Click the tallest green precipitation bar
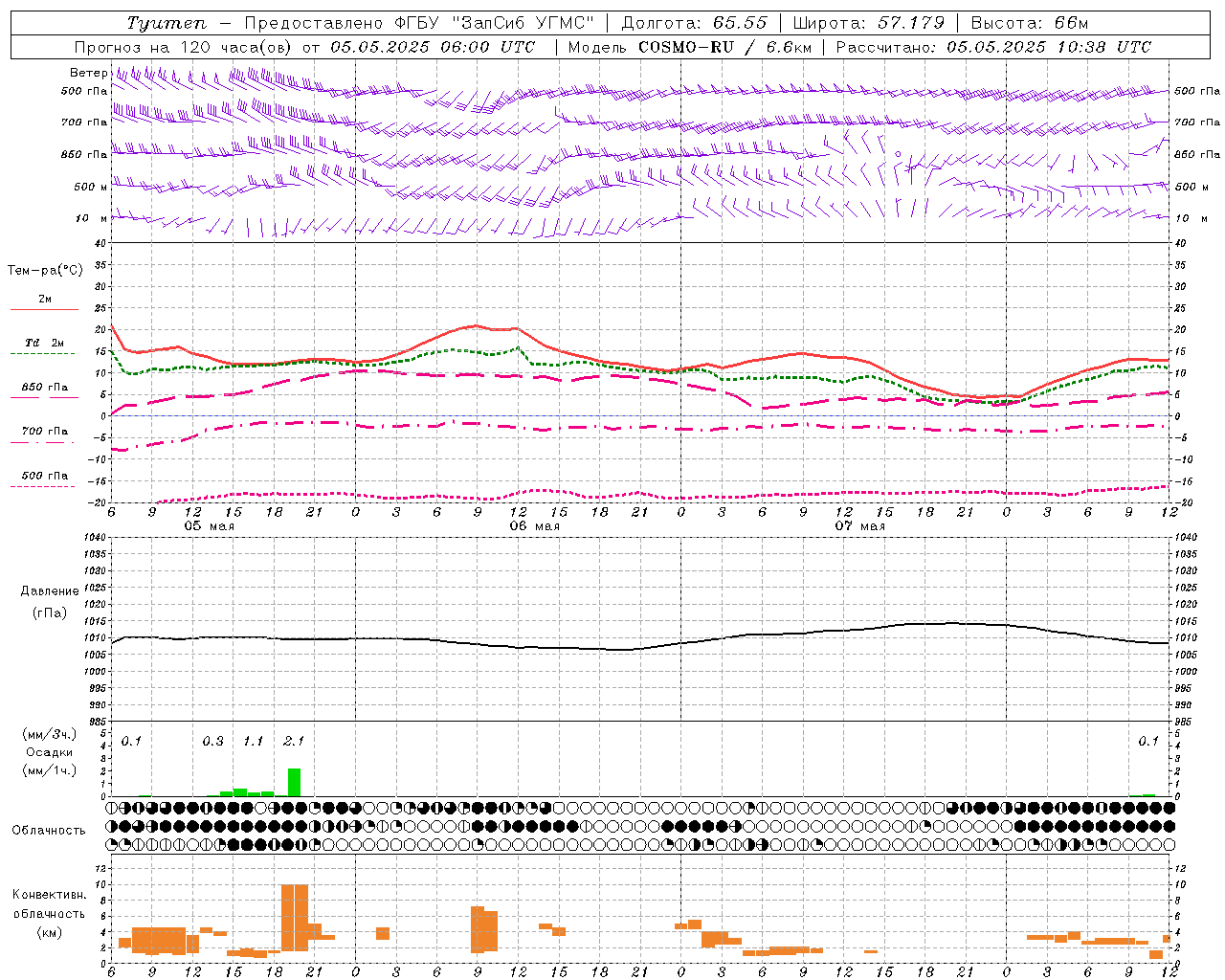1225x980 pixels. (x=294, y=782)
